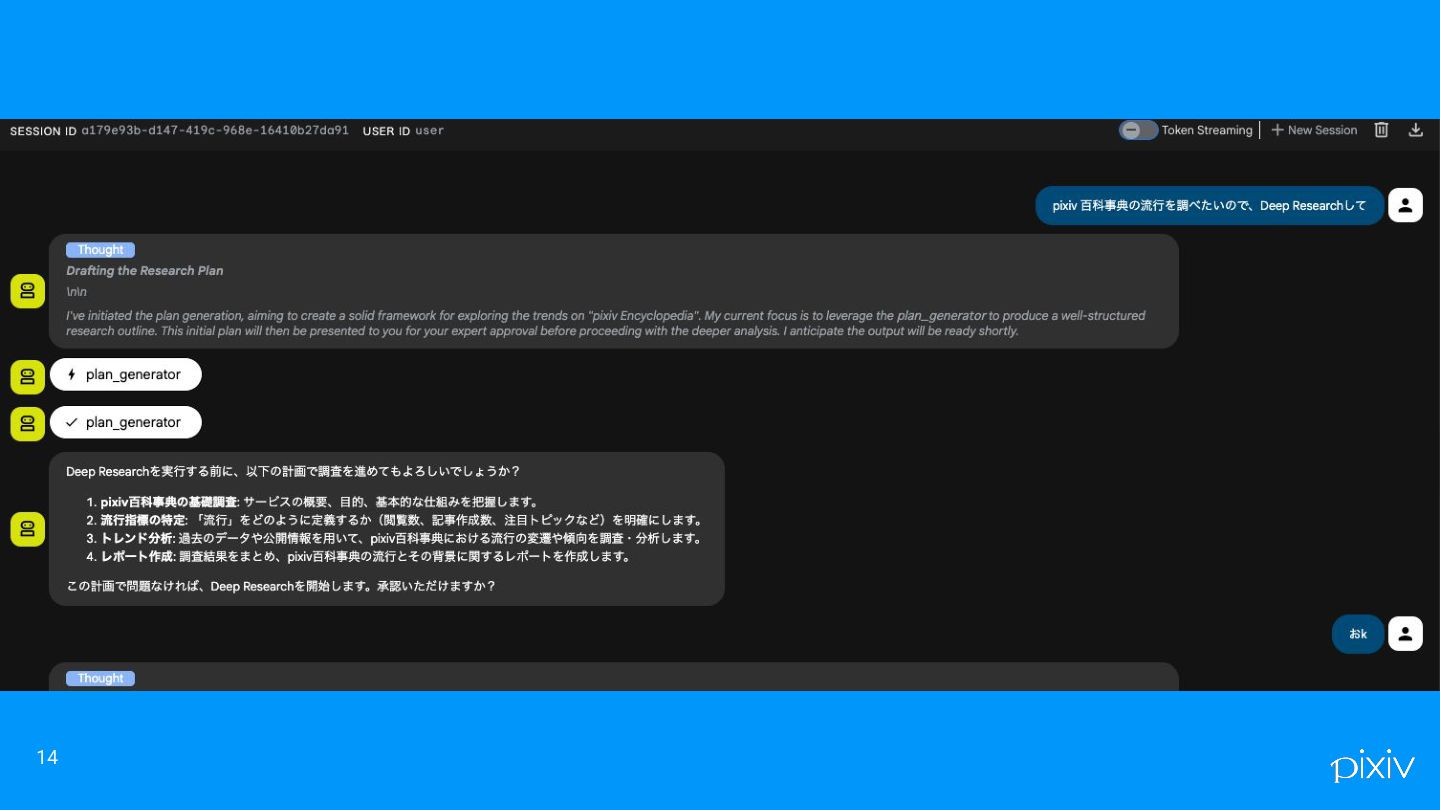1440x810 pixels.
Task: Click the line 'この計画で問題なければ'
Action: (x=281, y=586)
